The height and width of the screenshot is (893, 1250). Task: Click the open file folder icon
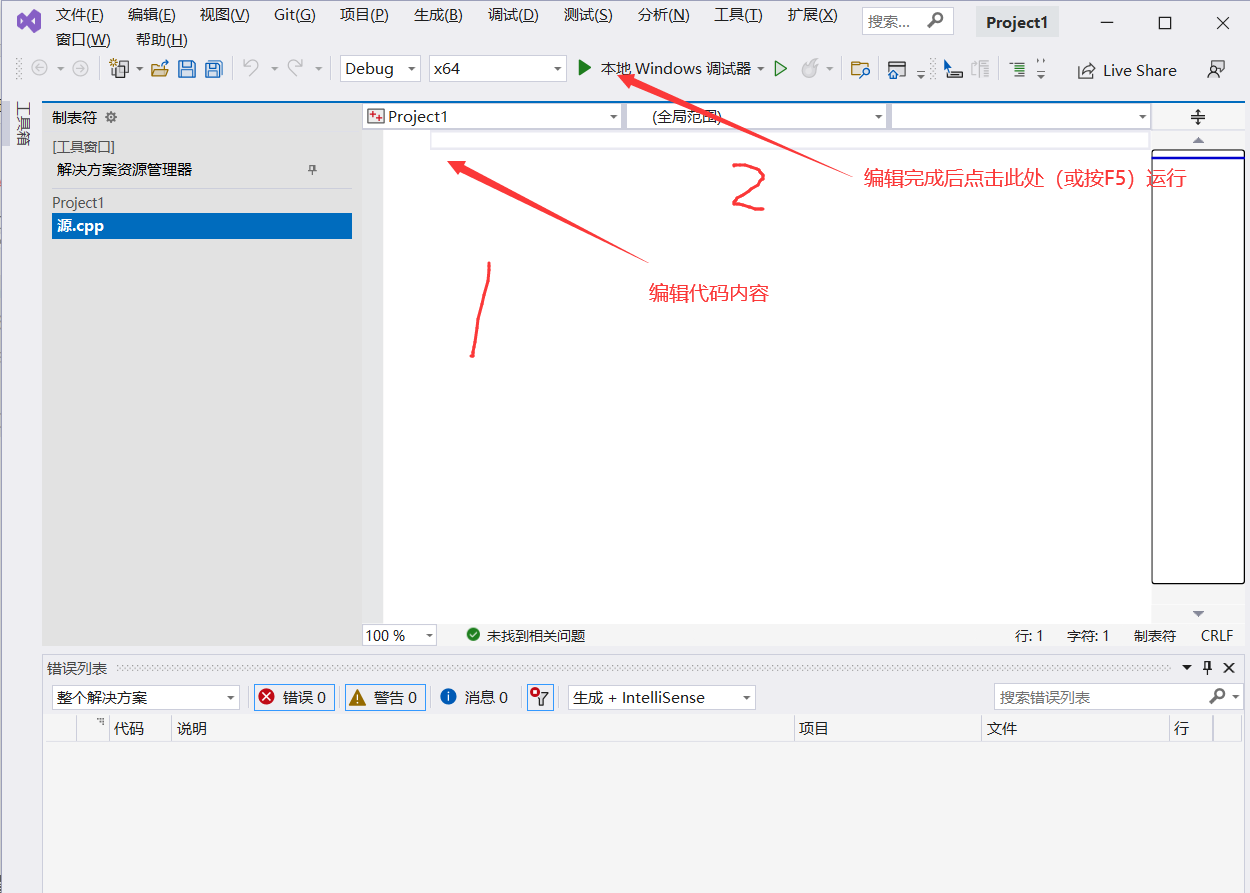coord(160,69)
